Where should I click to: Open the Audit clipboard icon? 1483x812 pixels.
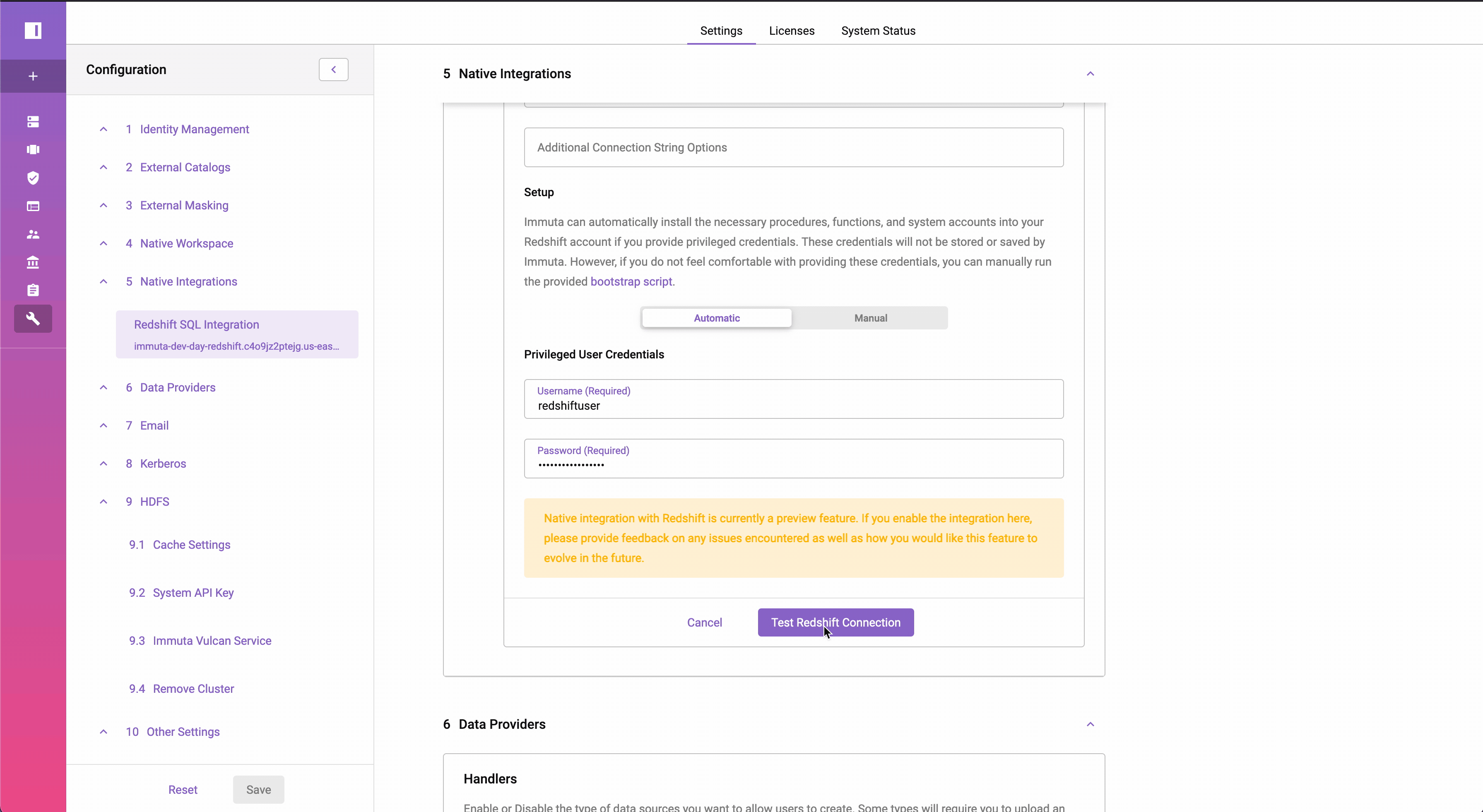[33, 290]
